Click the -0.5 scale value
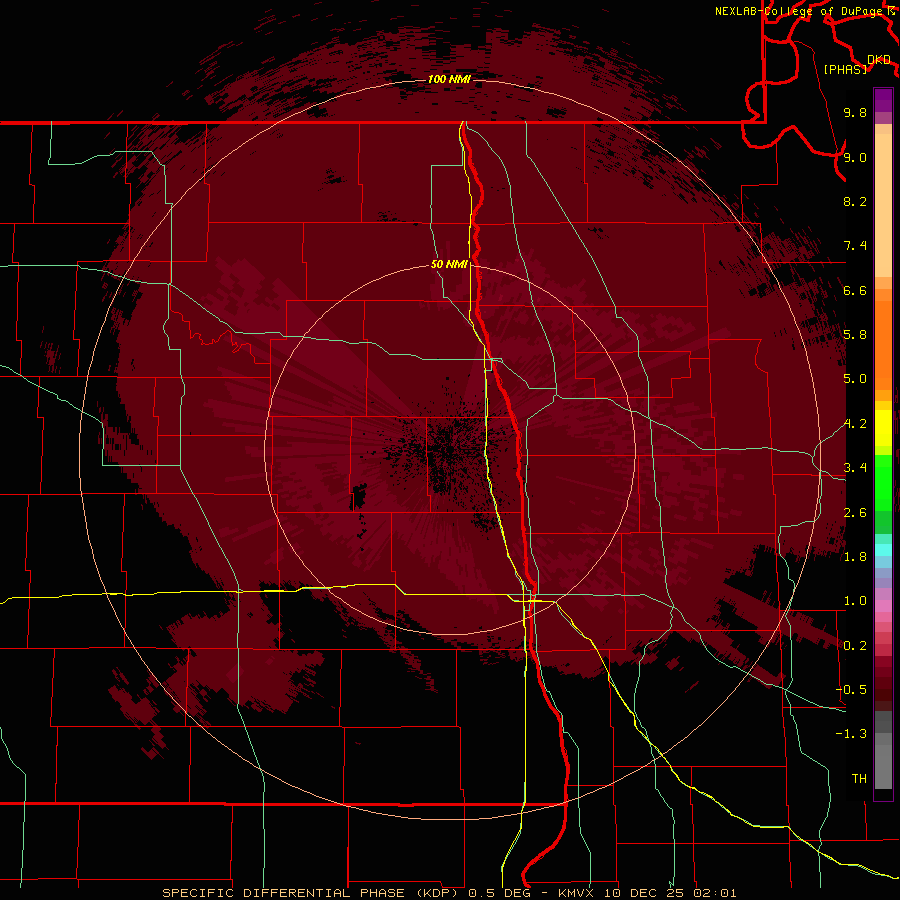Image resolution: width=900 pixels, height=900 pixels. tap(851, 690)
